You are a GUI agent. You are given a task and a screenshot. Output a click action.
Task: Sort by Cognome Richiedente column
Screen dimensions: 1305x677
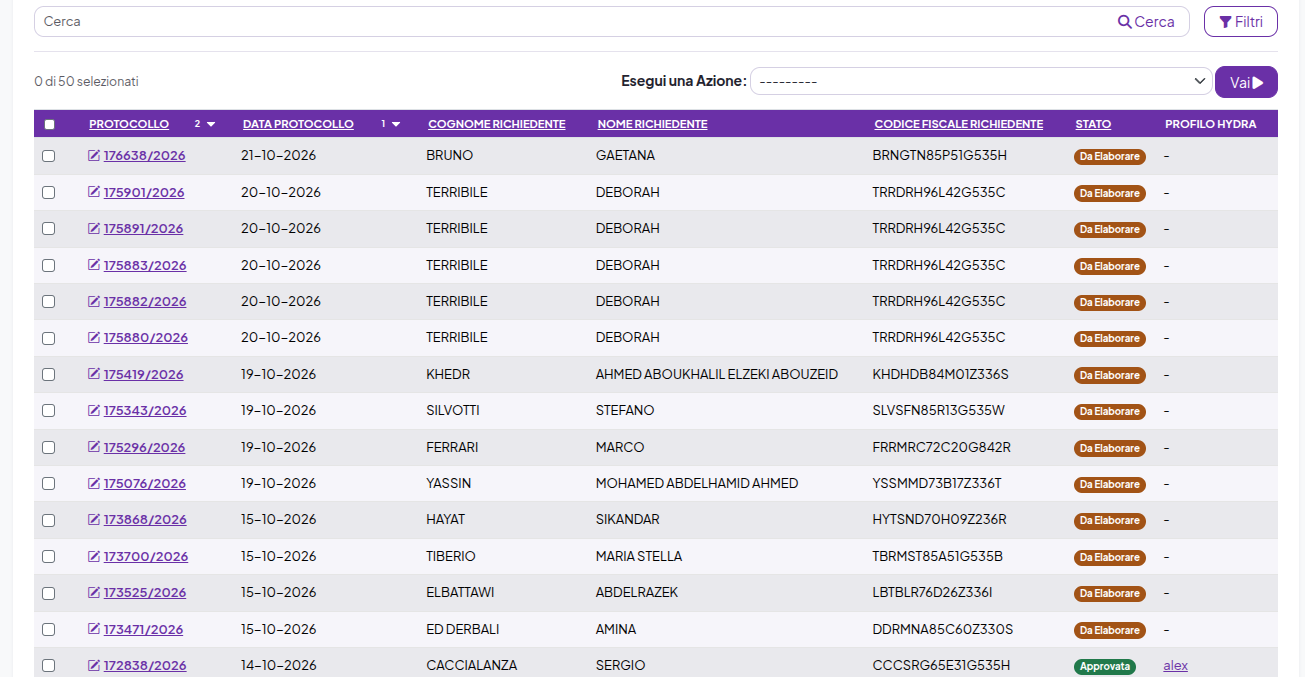pyautogui.click(x=497, y=124)
